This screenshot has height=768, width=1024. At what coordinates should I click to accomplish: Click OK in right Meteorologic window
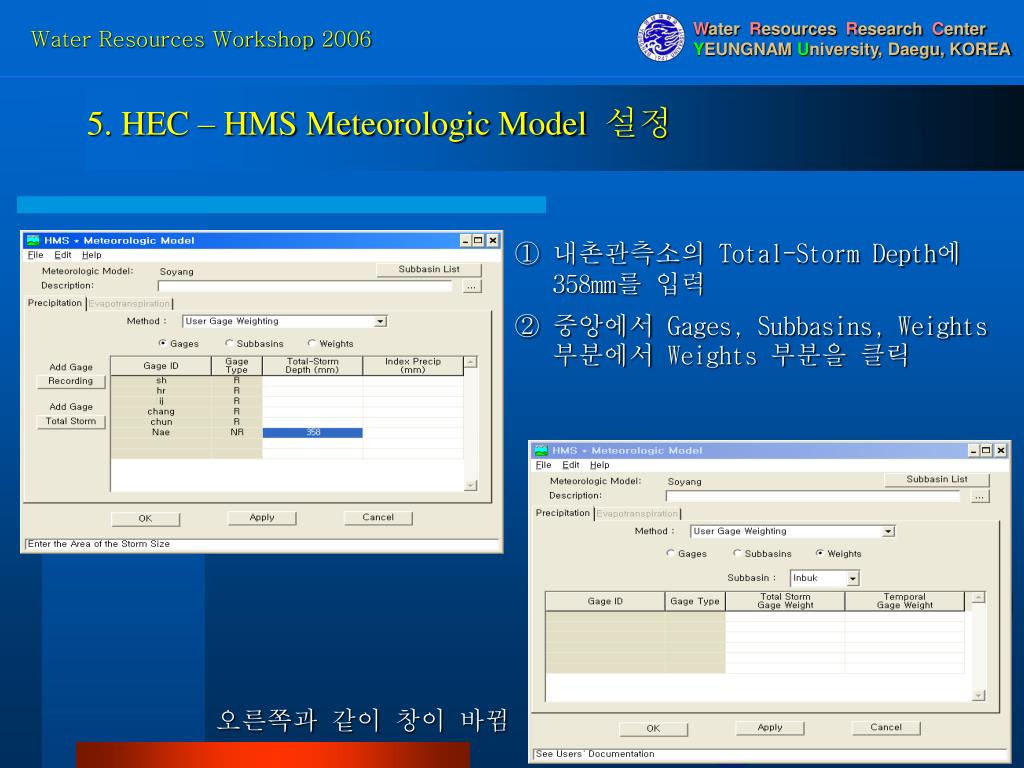pos(653,728)
